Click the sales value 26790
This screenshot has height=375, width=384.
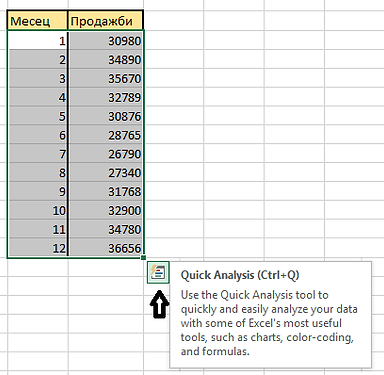tap(106, 154)
